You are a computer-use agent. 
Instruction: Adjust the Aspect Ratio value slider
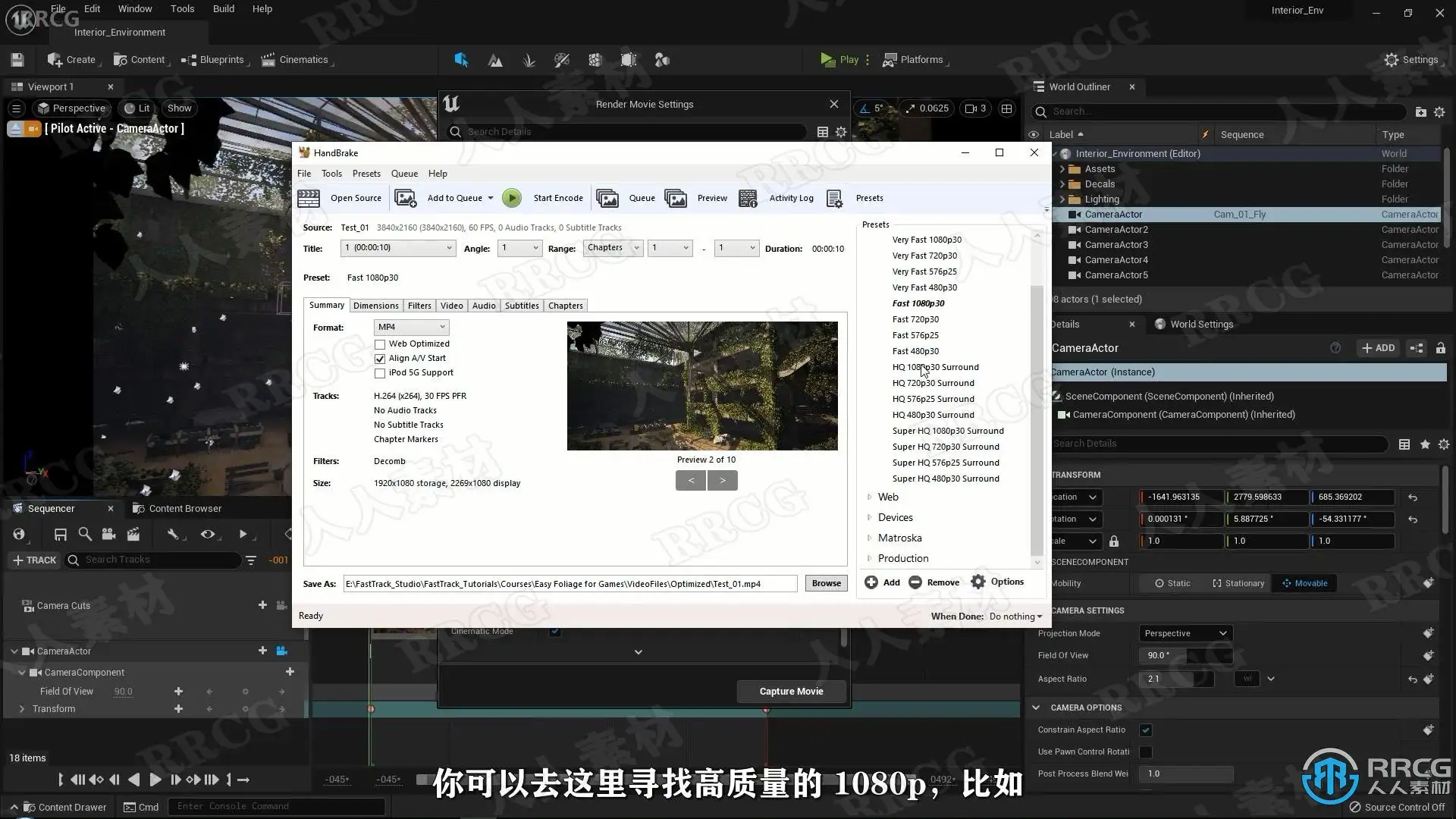[x=1176, y=679]
